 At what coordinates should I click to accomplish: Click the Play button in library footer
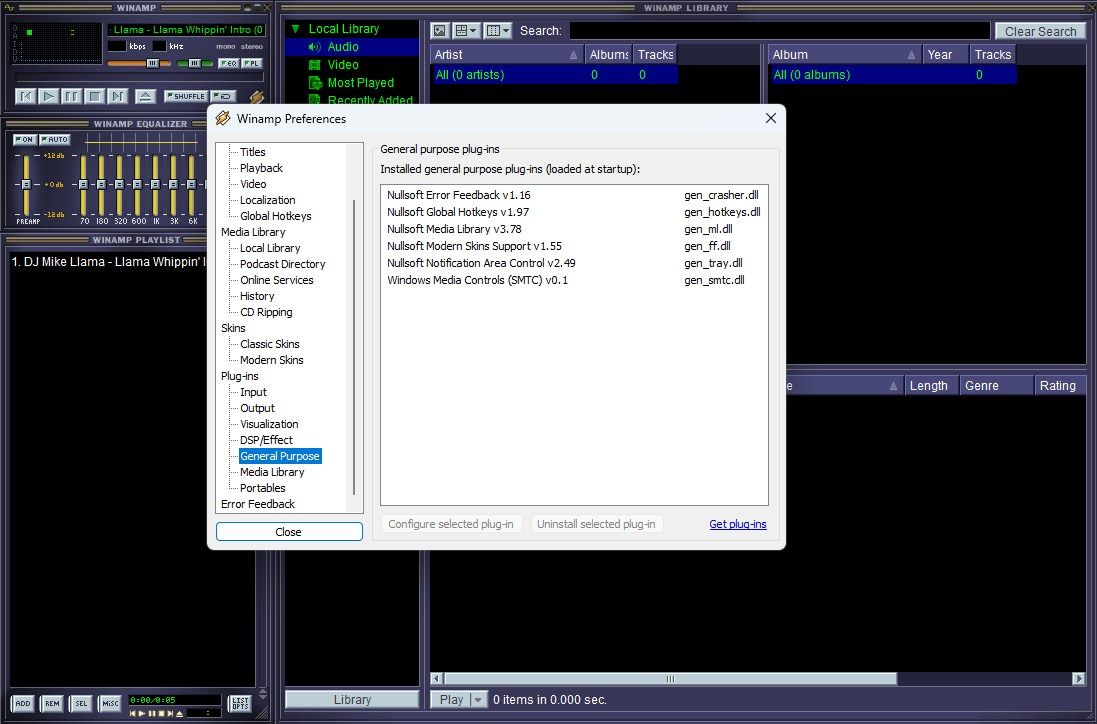[x=451, y=700]
